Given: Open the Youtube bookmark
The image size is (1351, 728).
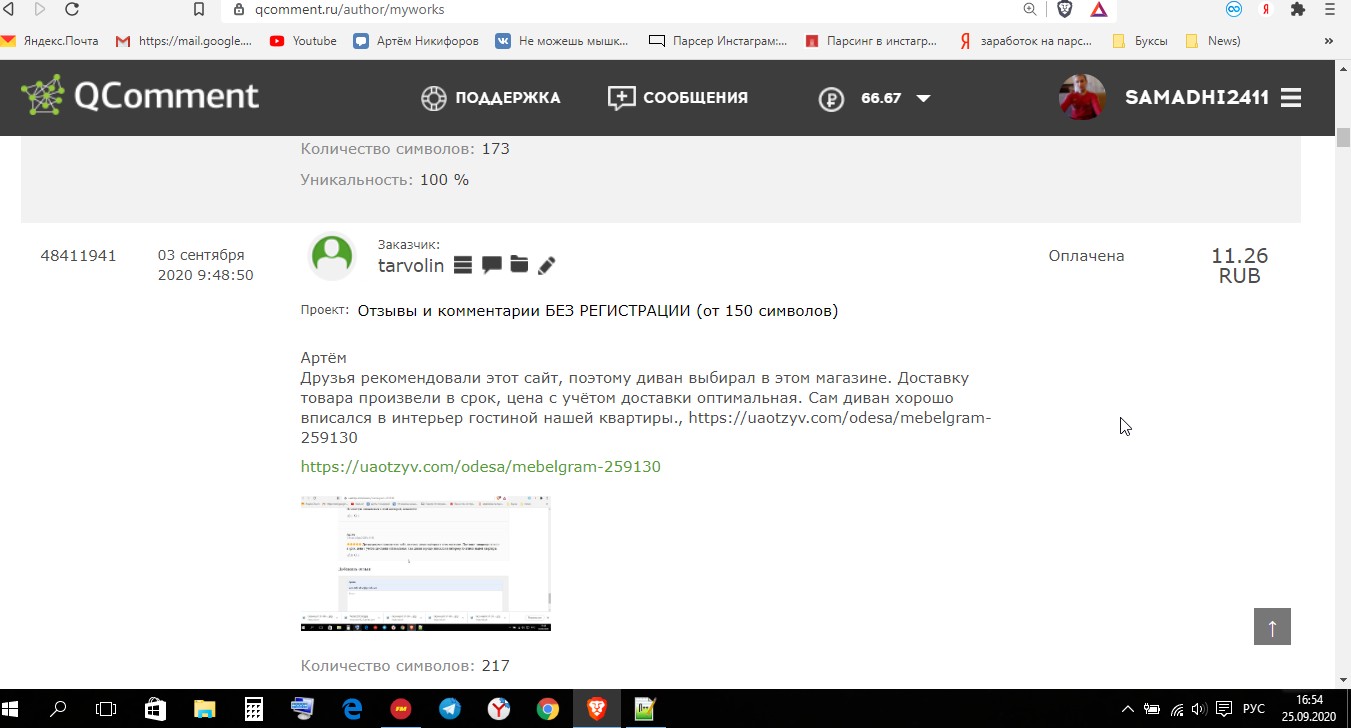Looking at the screenshot, I should [x=303, y=41].
